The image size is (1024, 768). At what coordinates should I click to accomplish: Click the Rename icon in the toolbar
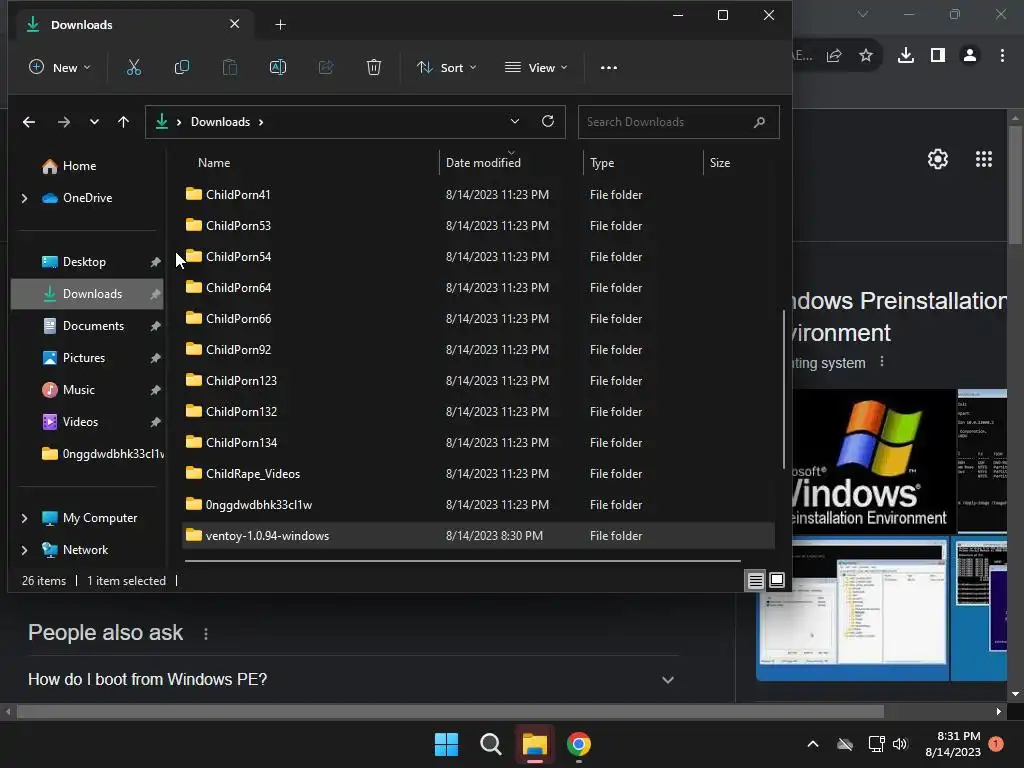[278, 67]
